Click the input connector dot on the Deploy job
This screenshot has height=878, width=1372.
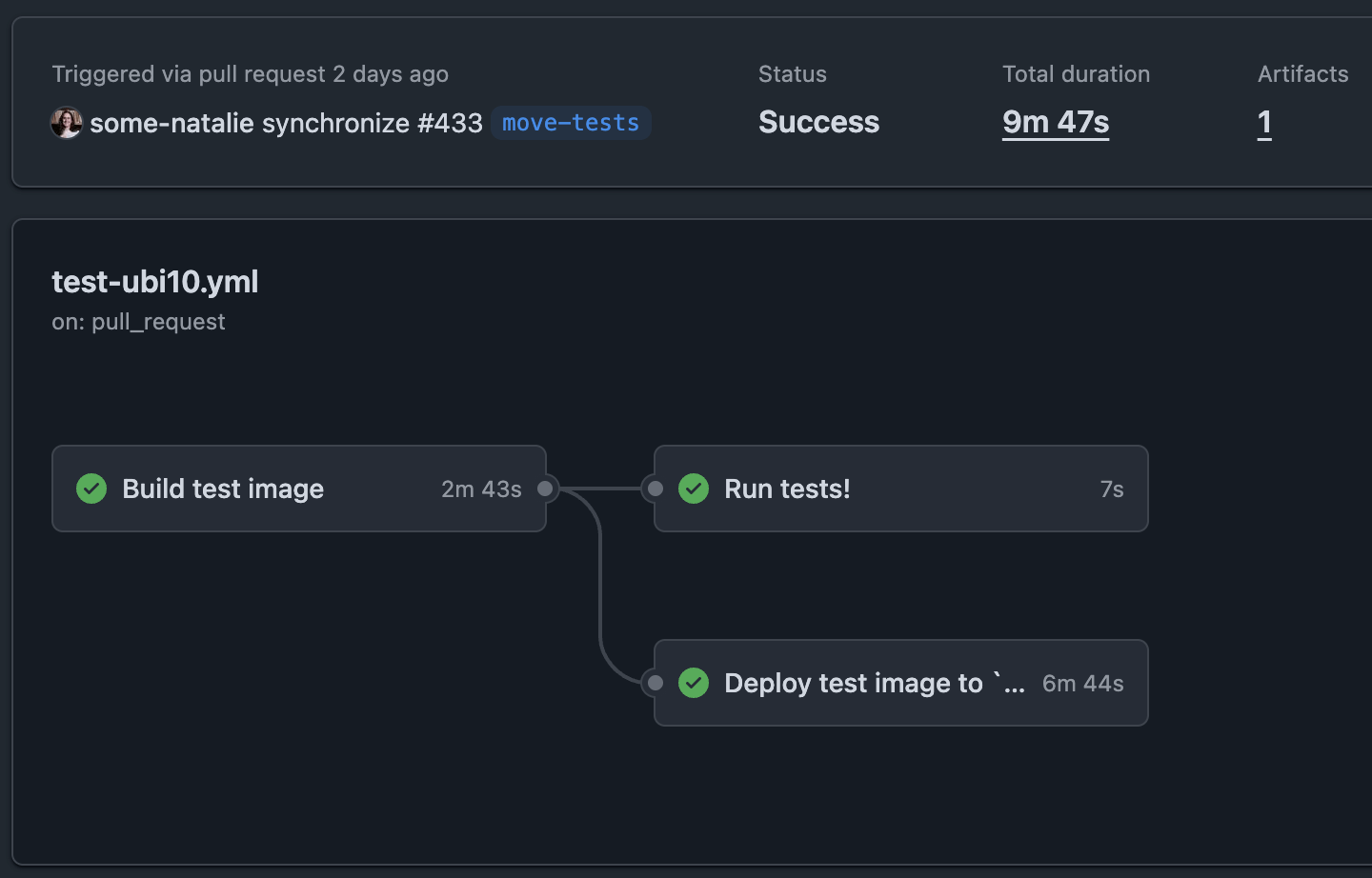656,683
